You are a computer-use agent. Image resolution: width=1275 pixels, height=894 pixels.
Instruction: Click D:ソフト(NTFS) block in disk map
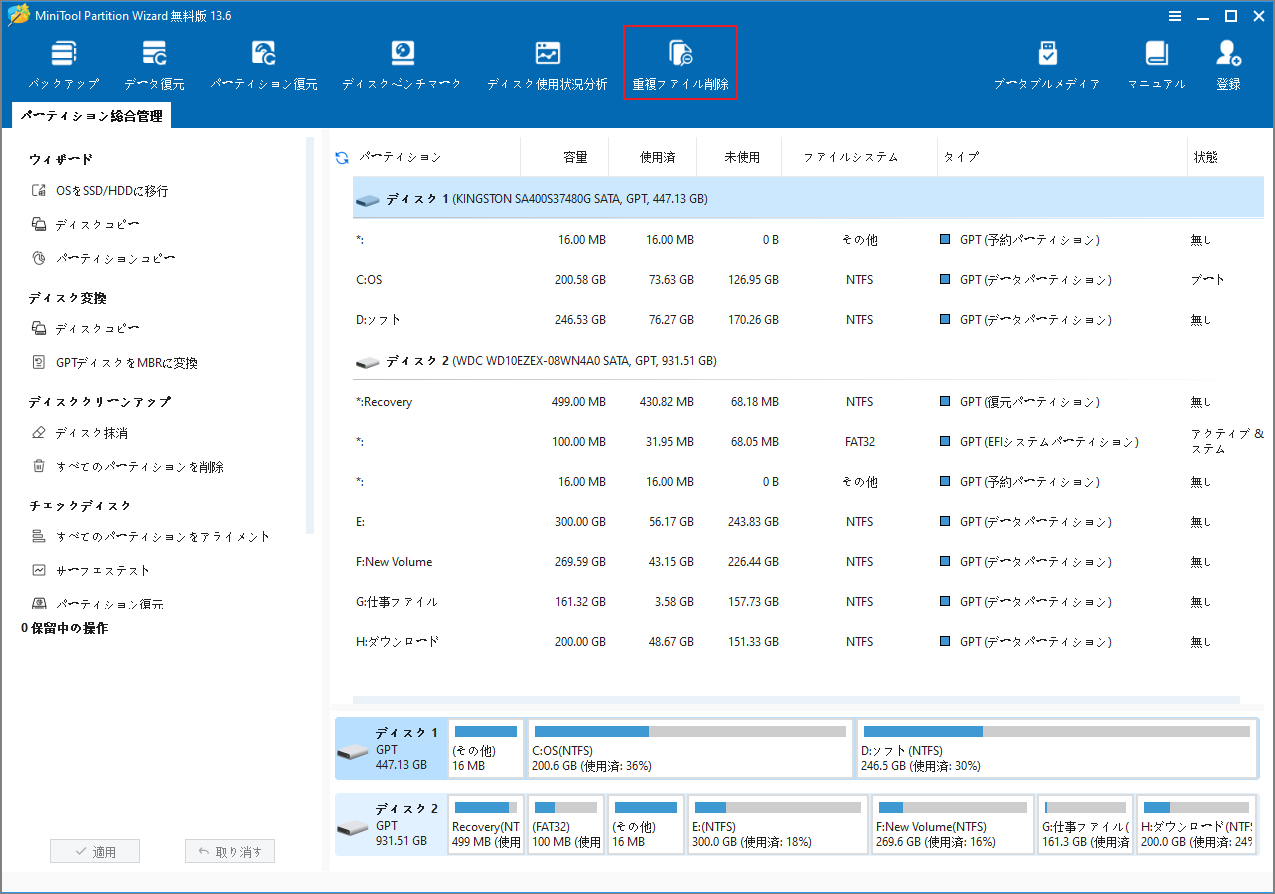[1057, 749]
